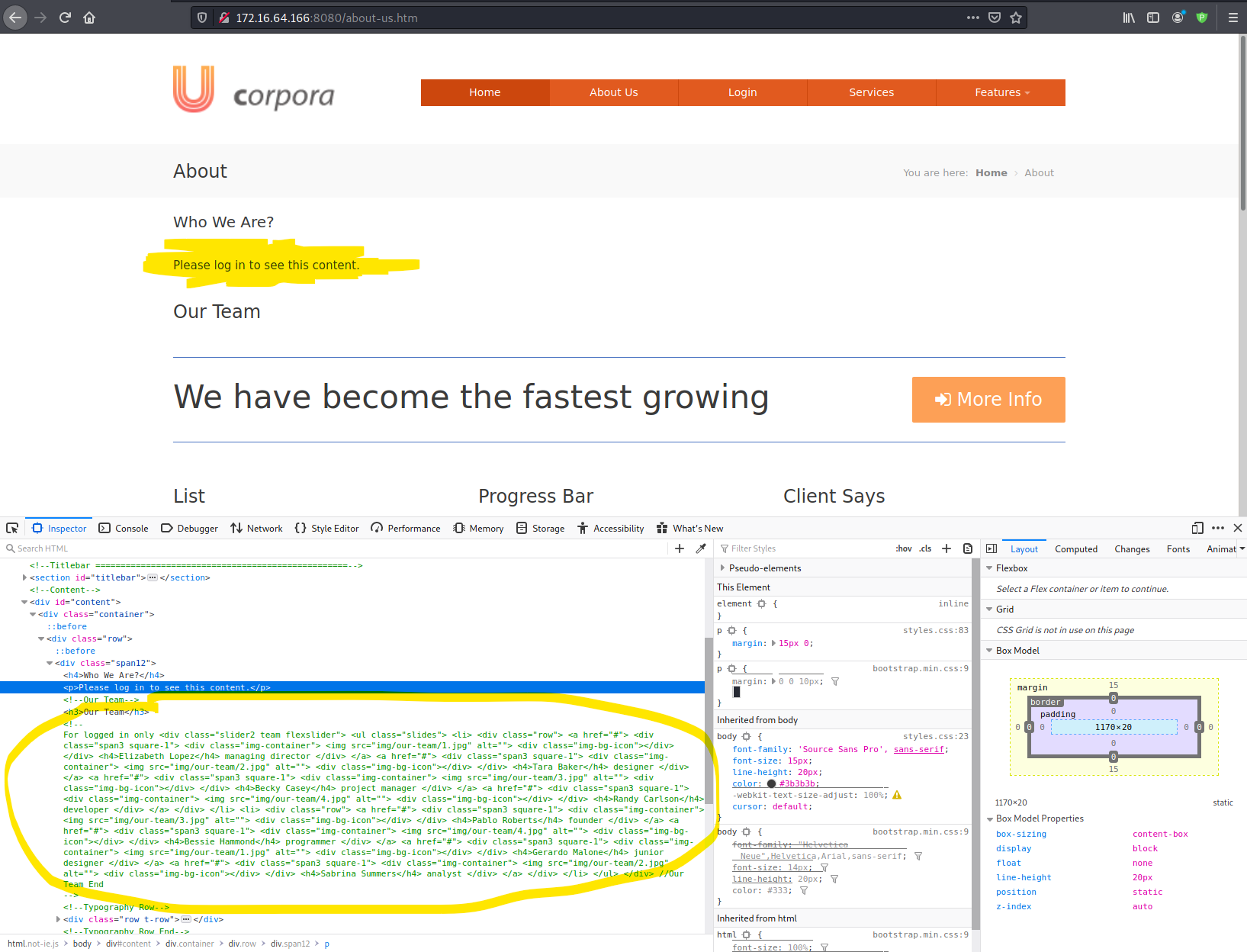This screenshot has width=1247, height=952.
Task: Click the create new node plus icon
Action: coord(680,548)
